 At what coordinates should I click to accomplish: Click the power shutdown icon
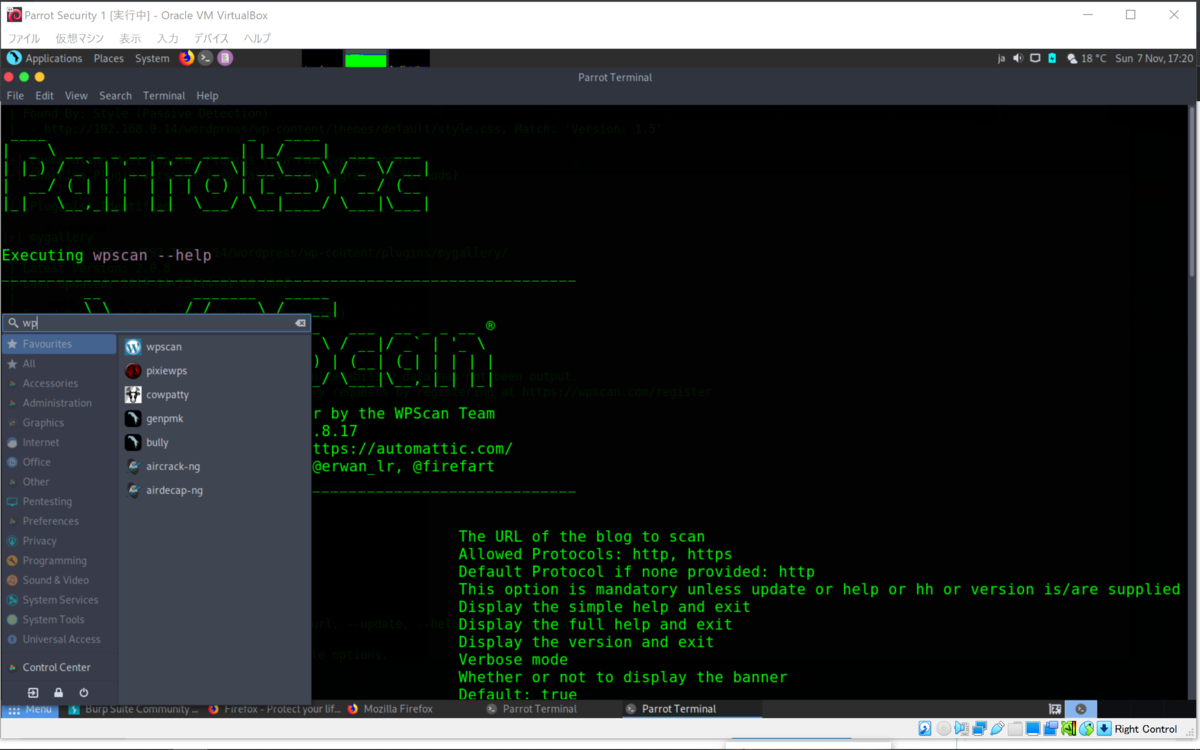(84, 693)
